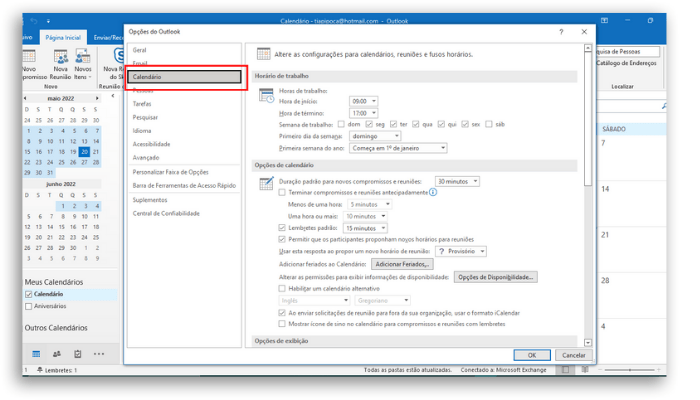The height and width of the screenshot is (400, 700).
Task: Open Uma hora ou mais dropdown
Action: coord(365,216)
